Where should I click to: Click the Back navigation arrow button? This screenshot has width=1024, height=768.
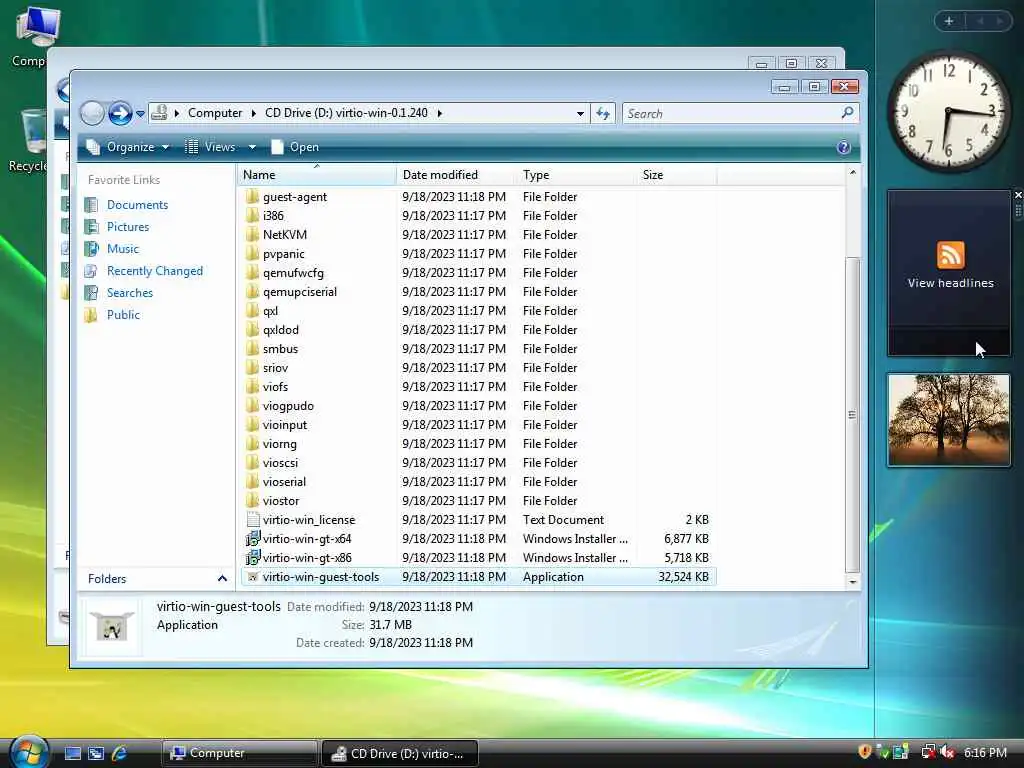point(92,114)
